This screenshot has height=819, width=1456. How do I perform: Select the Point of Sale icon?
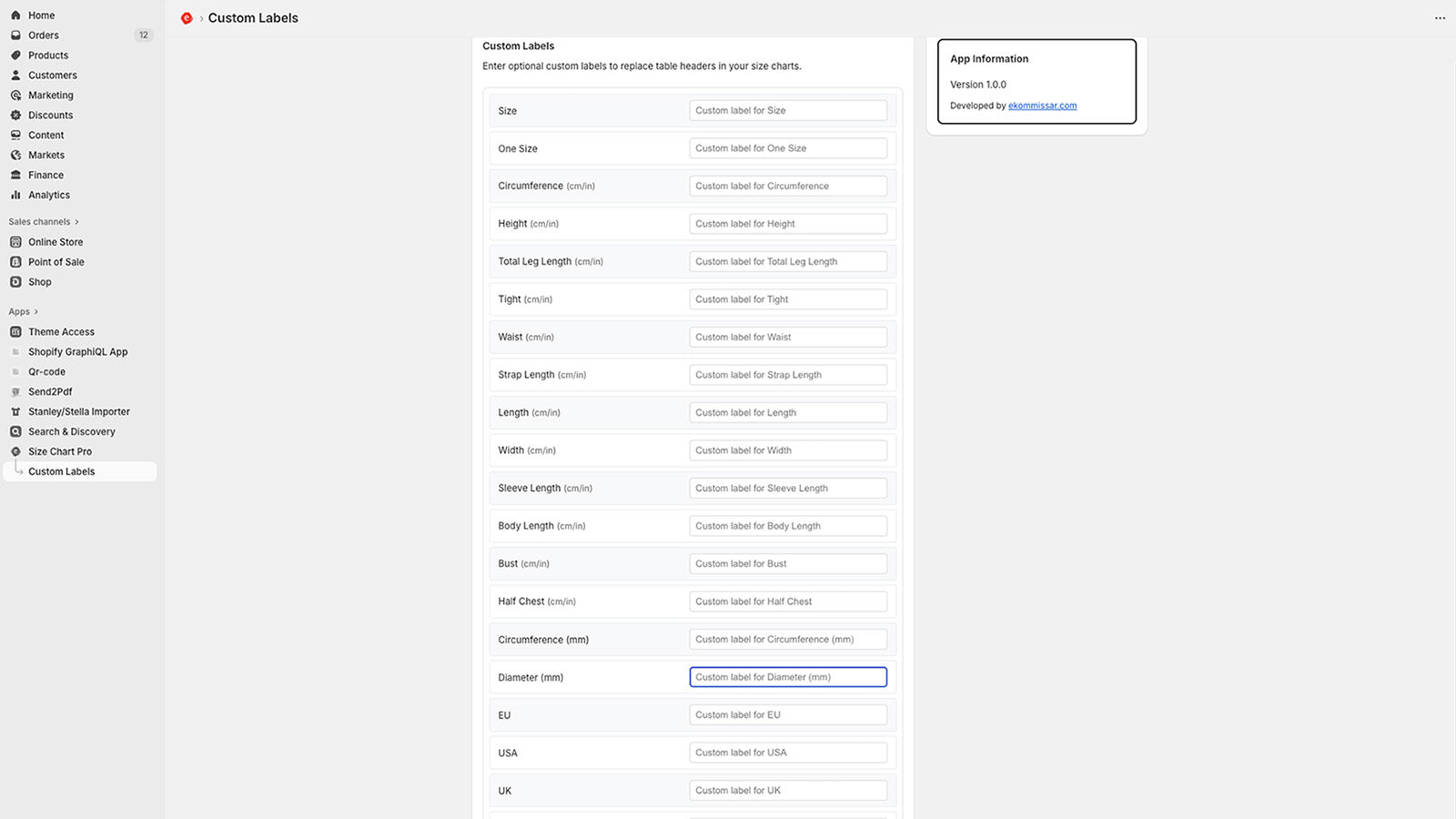15,261
